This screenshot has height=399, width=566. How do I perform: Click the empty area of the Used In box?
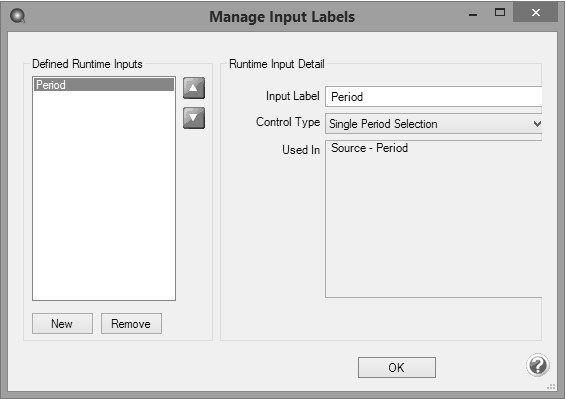click(x=433, y=226)
